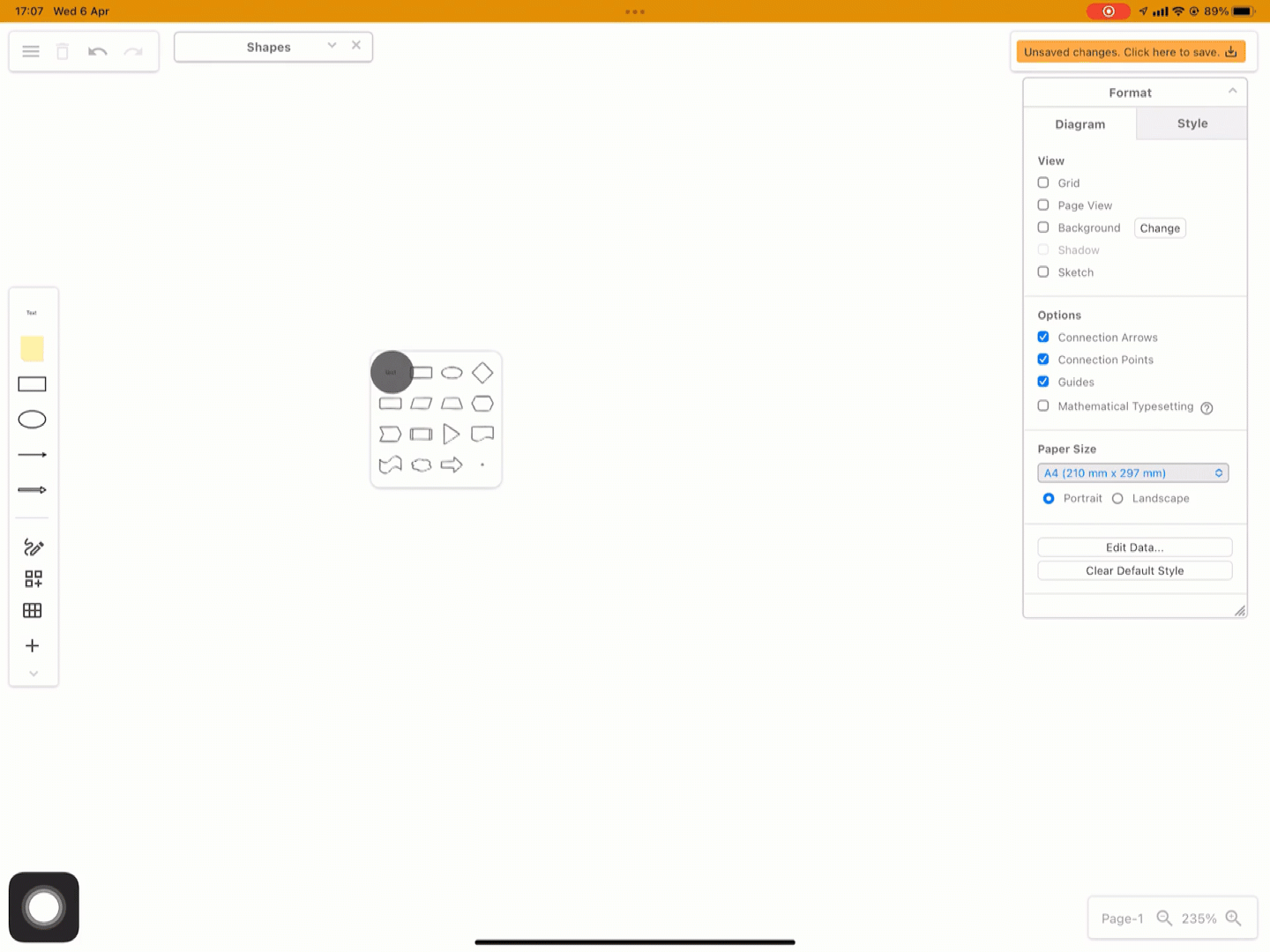Collapse the Format panel with its chevron
This screenshot has height=952, width=1270.
1232,90
